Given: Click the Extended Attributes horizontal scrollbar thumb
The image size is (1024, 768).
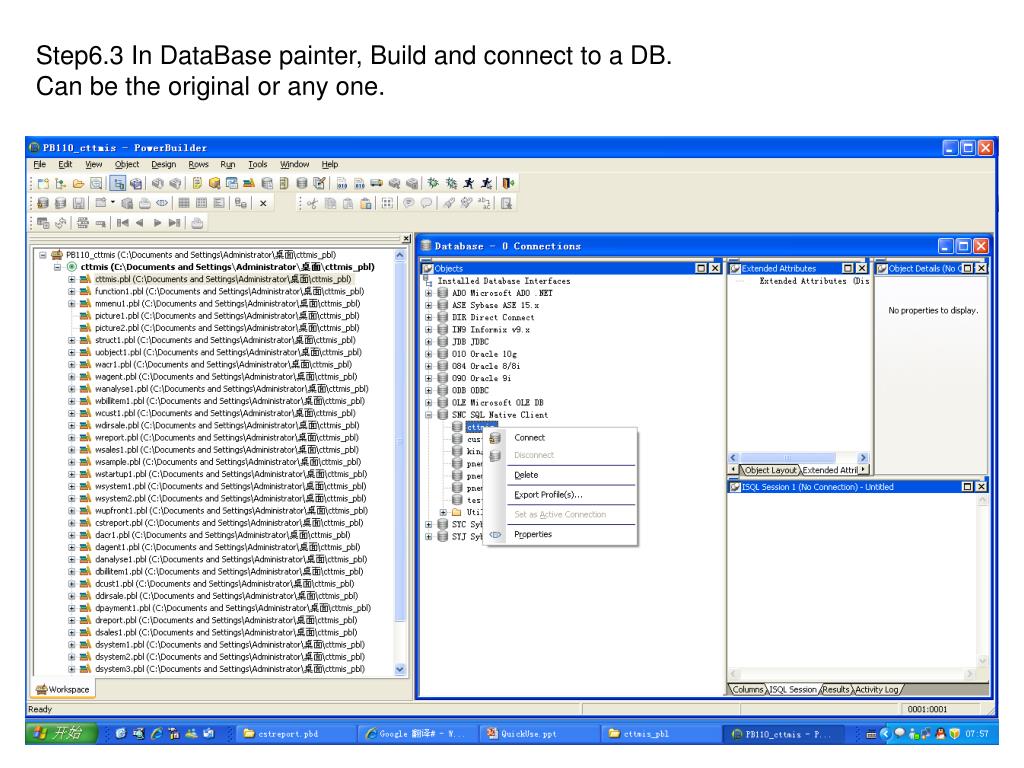Looking at the screenshot, I should 788,458.
